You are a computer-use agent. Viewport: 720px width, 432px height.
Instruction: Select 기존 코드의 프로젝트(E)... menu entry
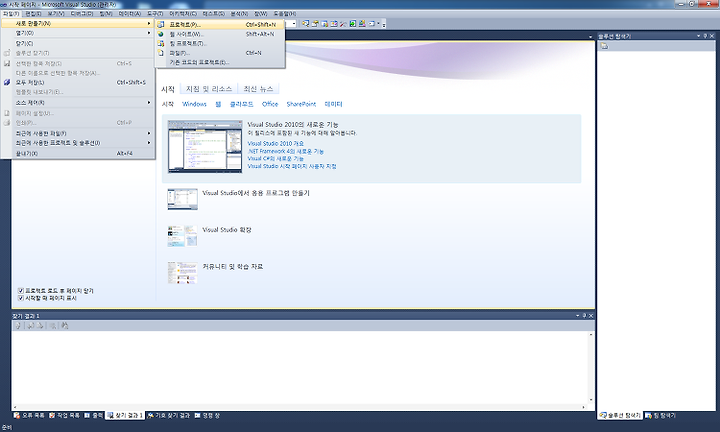[x=220, y=62]
